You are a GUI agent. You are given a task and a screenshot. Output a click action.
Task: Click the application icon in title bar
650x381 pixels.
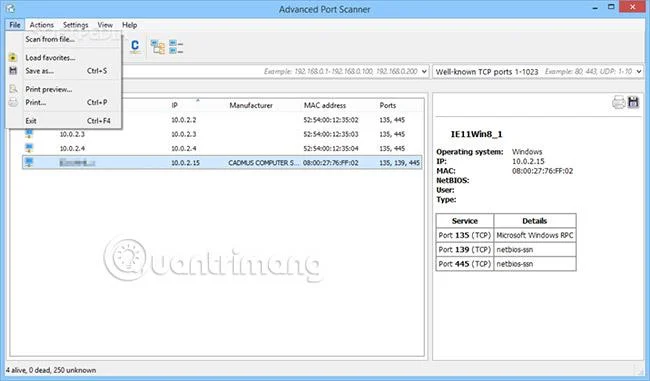[x=11, y=9]
